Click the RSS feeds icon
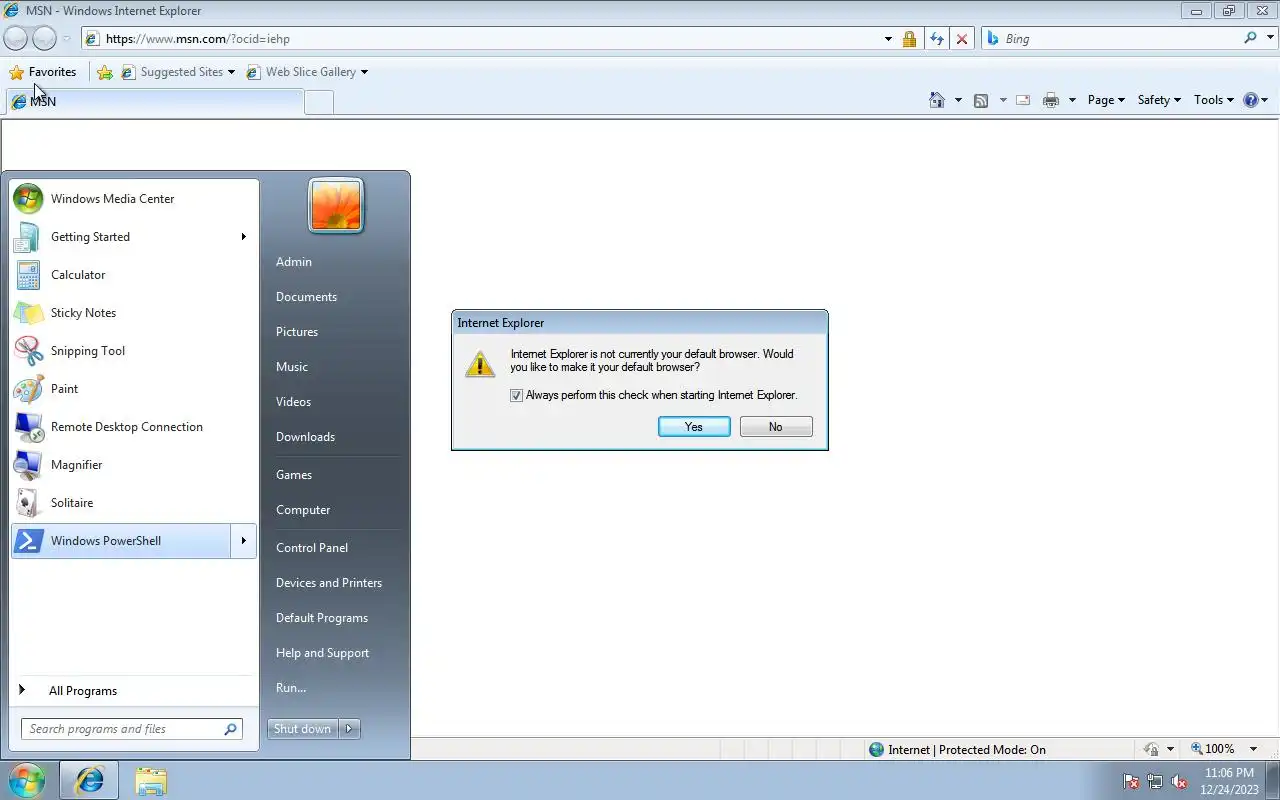This screenshot has height=800, width=1280. point(981,100)
